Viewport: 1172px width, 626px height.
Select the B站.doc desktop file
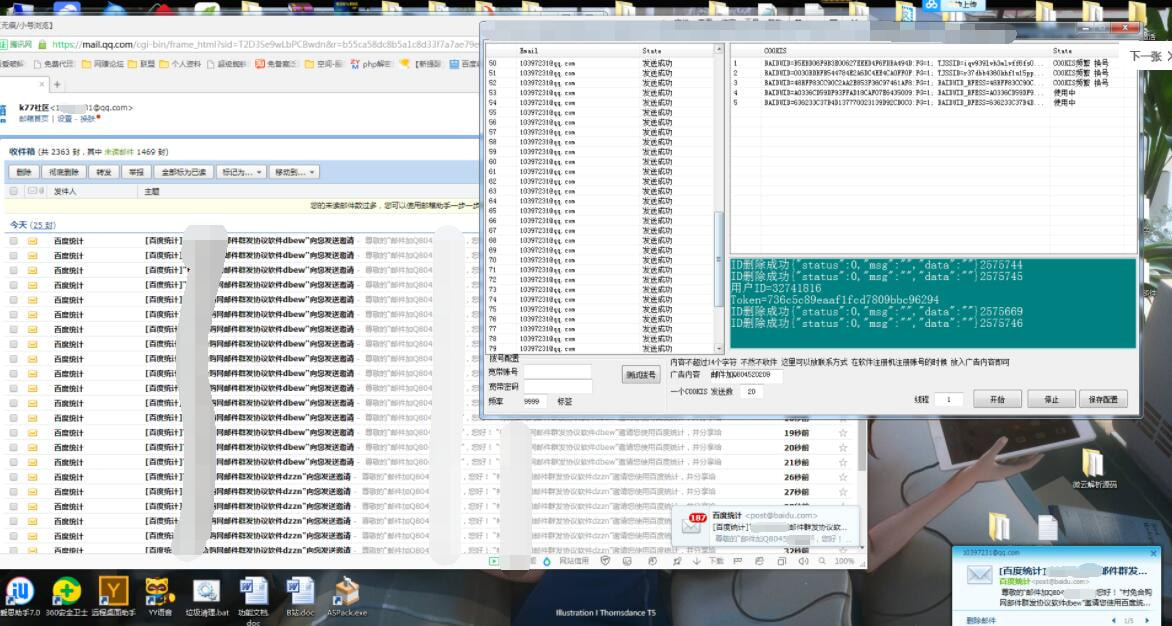(x=300, y=595)
